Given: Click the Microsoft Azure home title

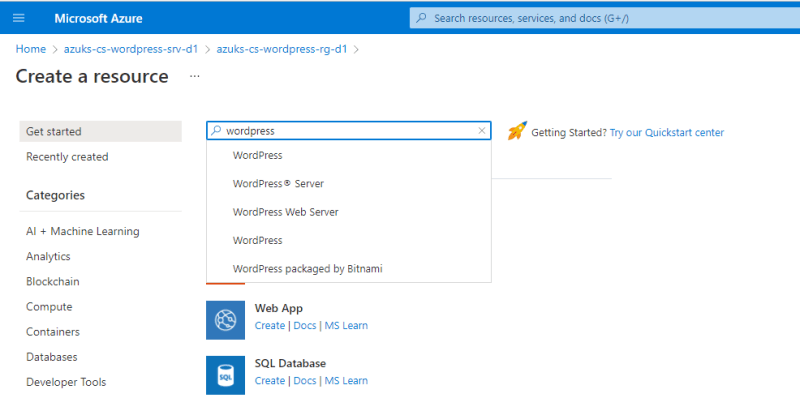Looking at the screenshot, I should click(x=98, y=19).
